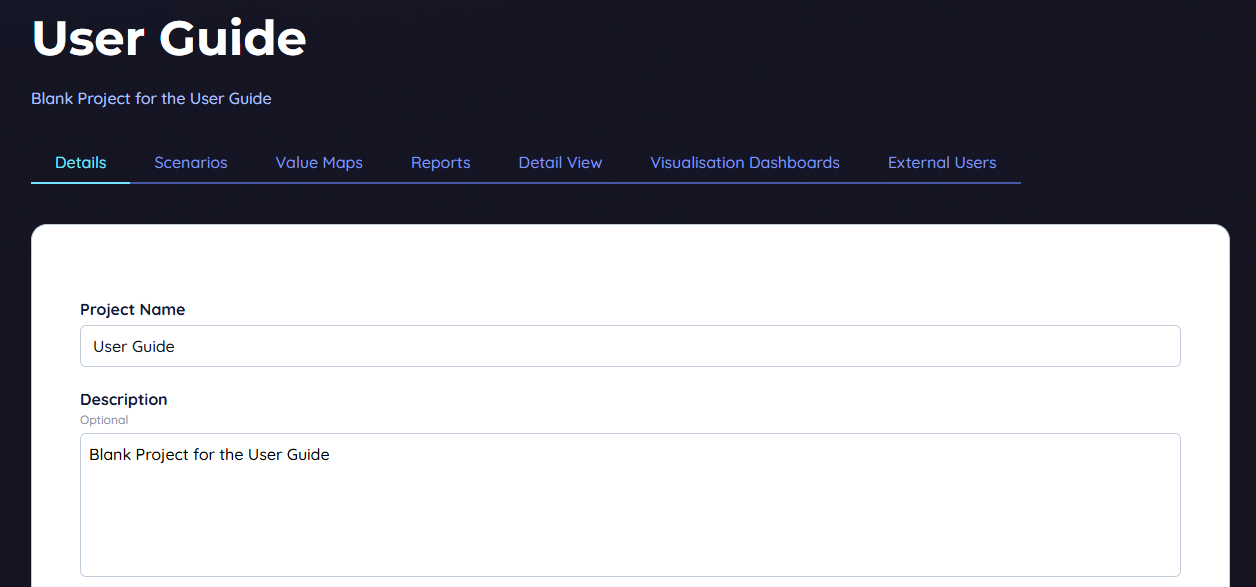
Task: Place cursor on 'User Guide' text in Project Name
Action: [x=134, y=347]
